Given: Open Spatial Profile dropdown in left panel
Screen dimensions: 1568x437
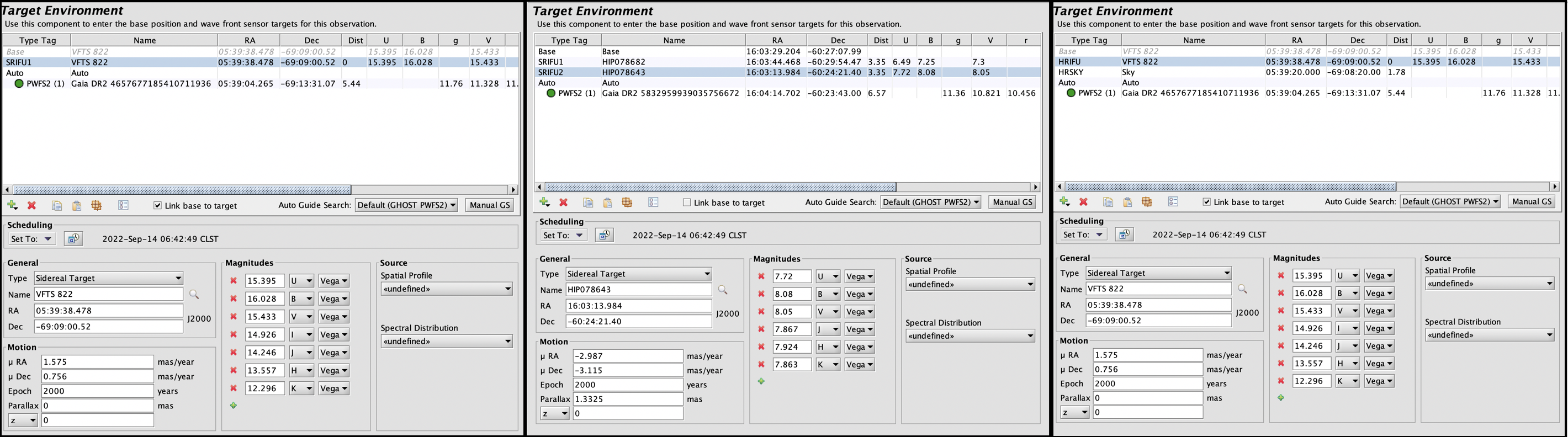Looking at the screenshot, I should click(447, 289).
